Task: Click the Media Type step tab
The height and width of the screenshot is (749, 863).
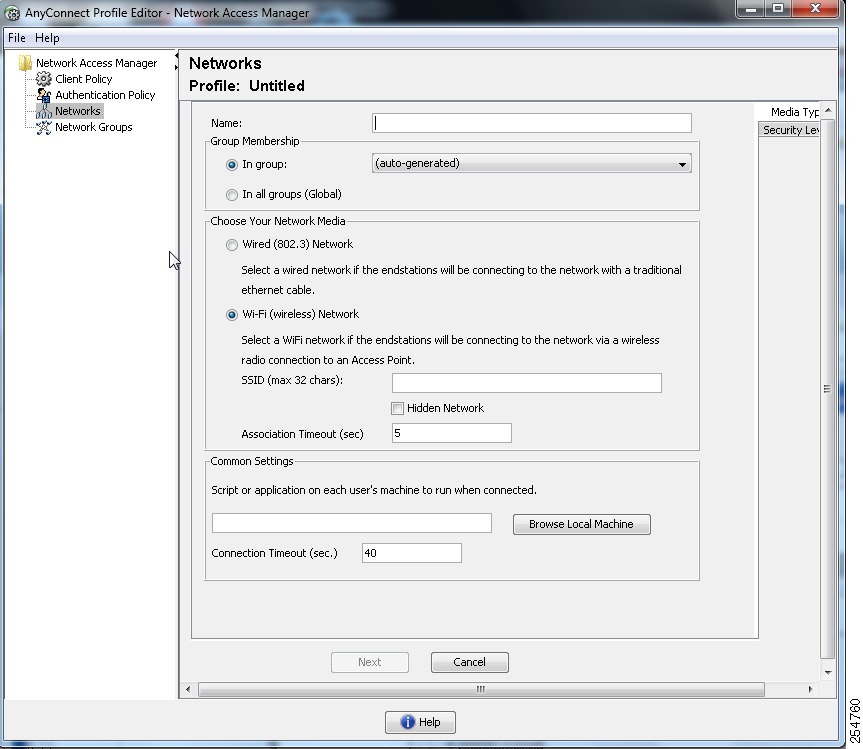Action: pyautogui.click(x=794, y=112)
